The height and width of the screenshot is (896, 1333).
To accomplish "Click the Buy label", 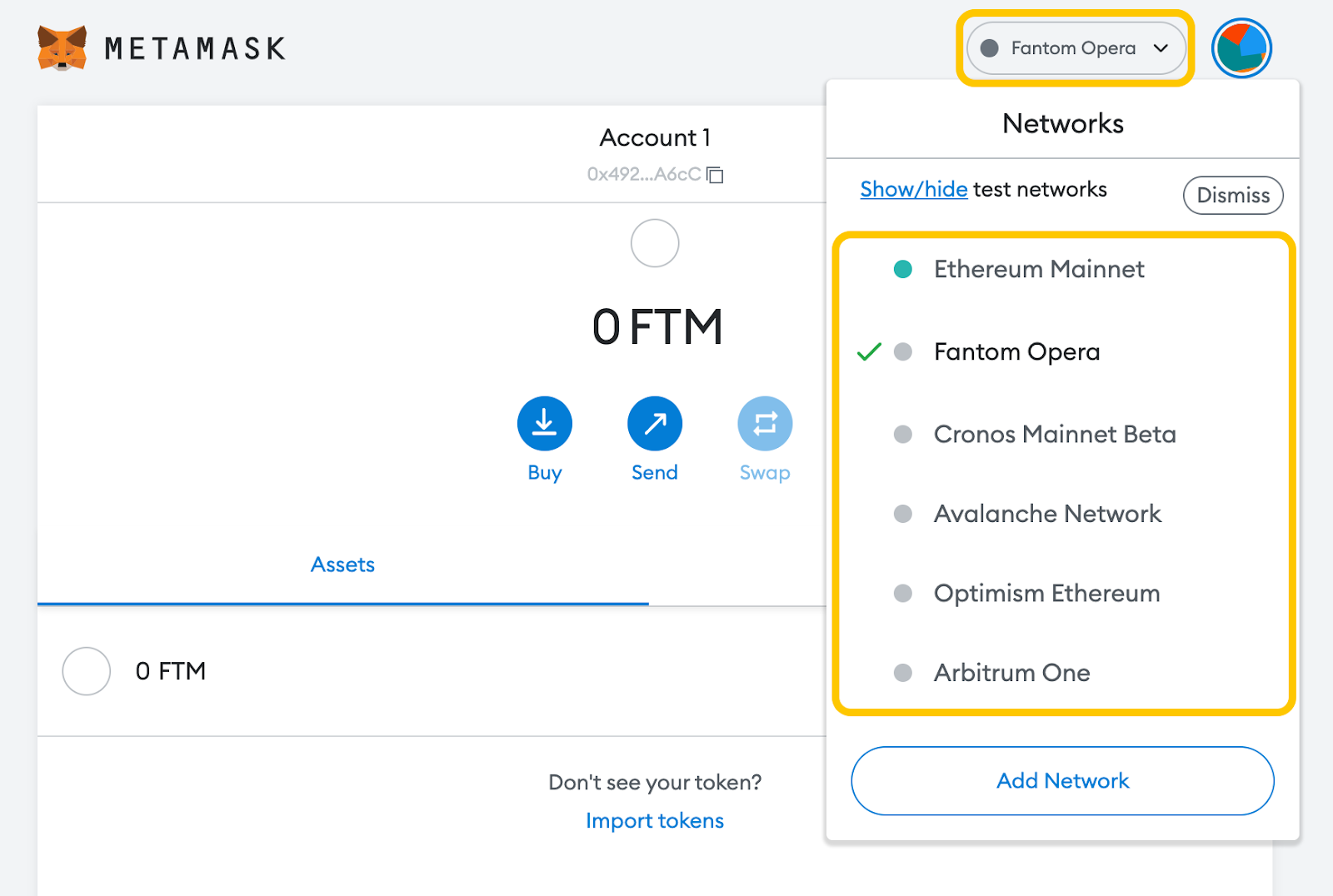I will pyautogui.click(x=545, y=472).
